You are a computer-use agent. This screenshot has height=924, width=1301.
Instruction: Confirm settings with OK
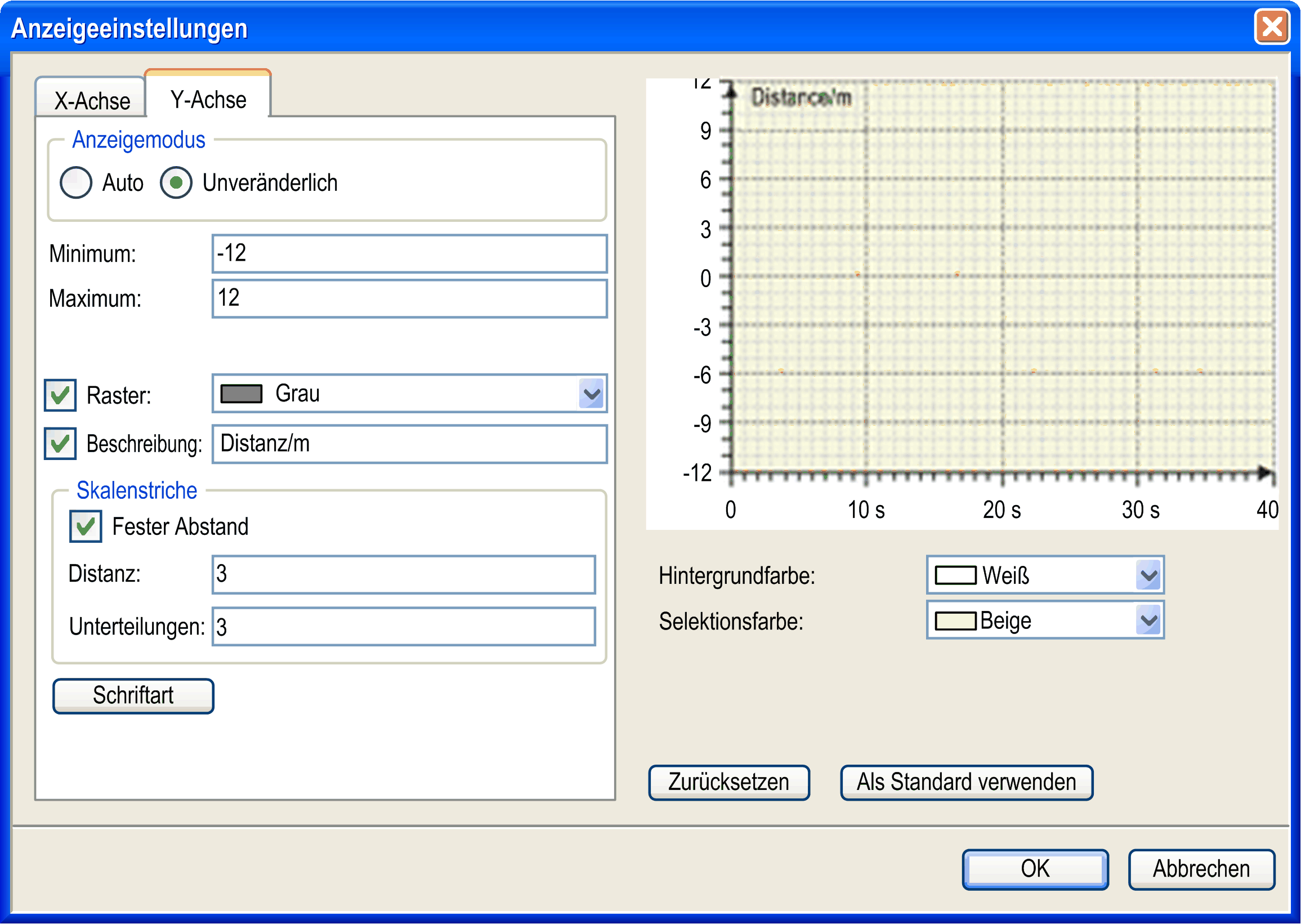coord(1035,869)
